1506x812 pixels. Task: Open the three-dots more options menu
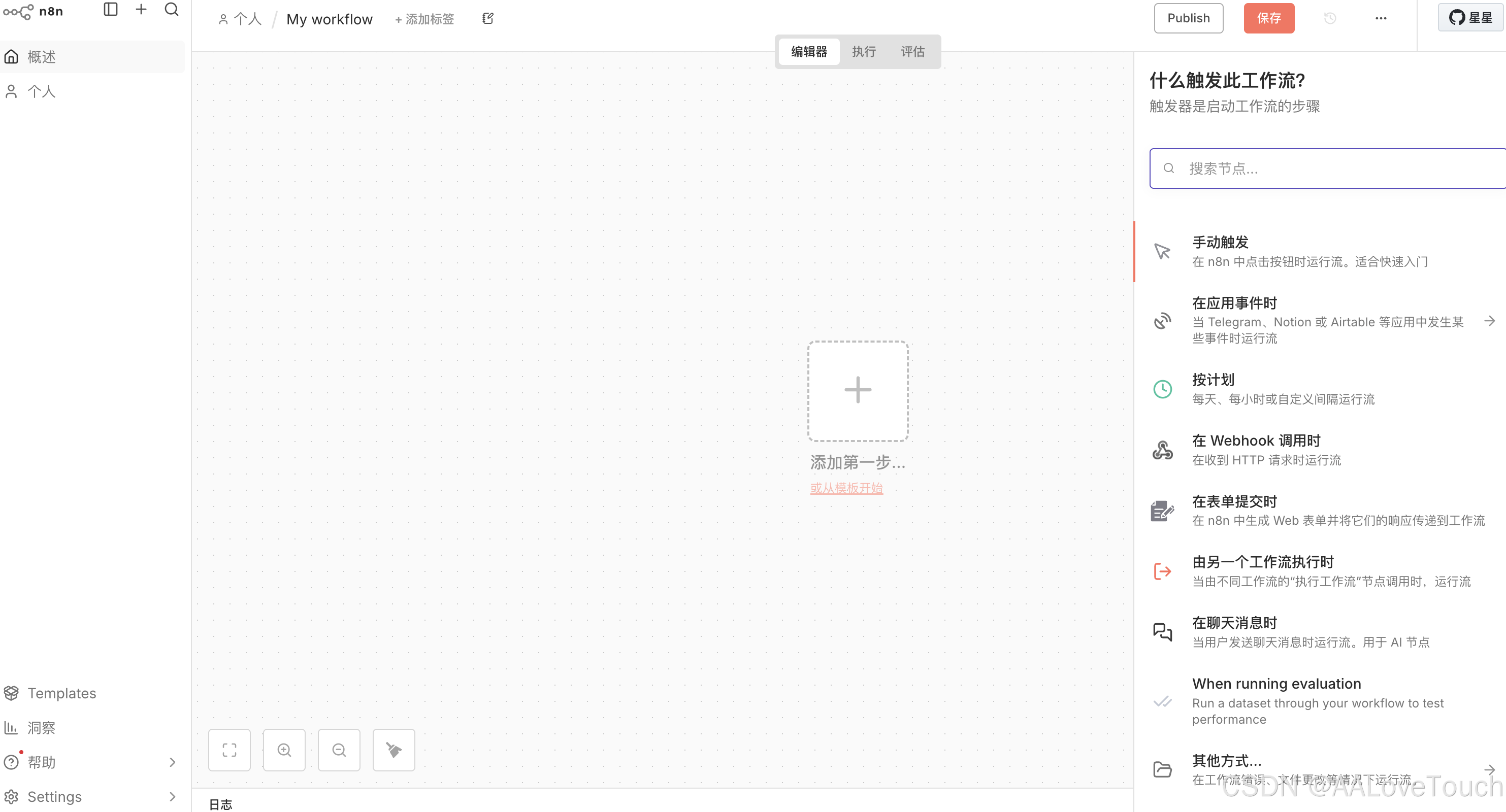point(1381,18)
